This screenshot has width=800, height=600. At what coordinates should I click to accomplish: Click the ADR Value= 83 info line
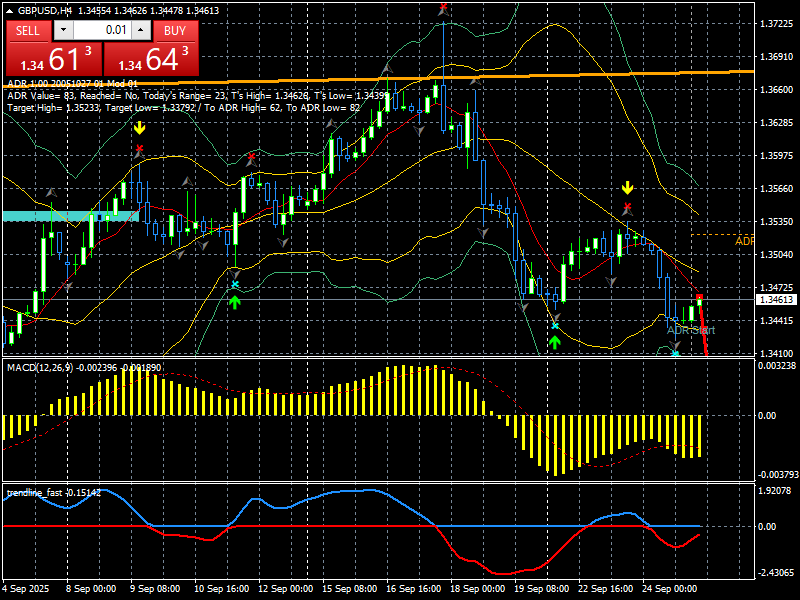(x=199, y=96)
